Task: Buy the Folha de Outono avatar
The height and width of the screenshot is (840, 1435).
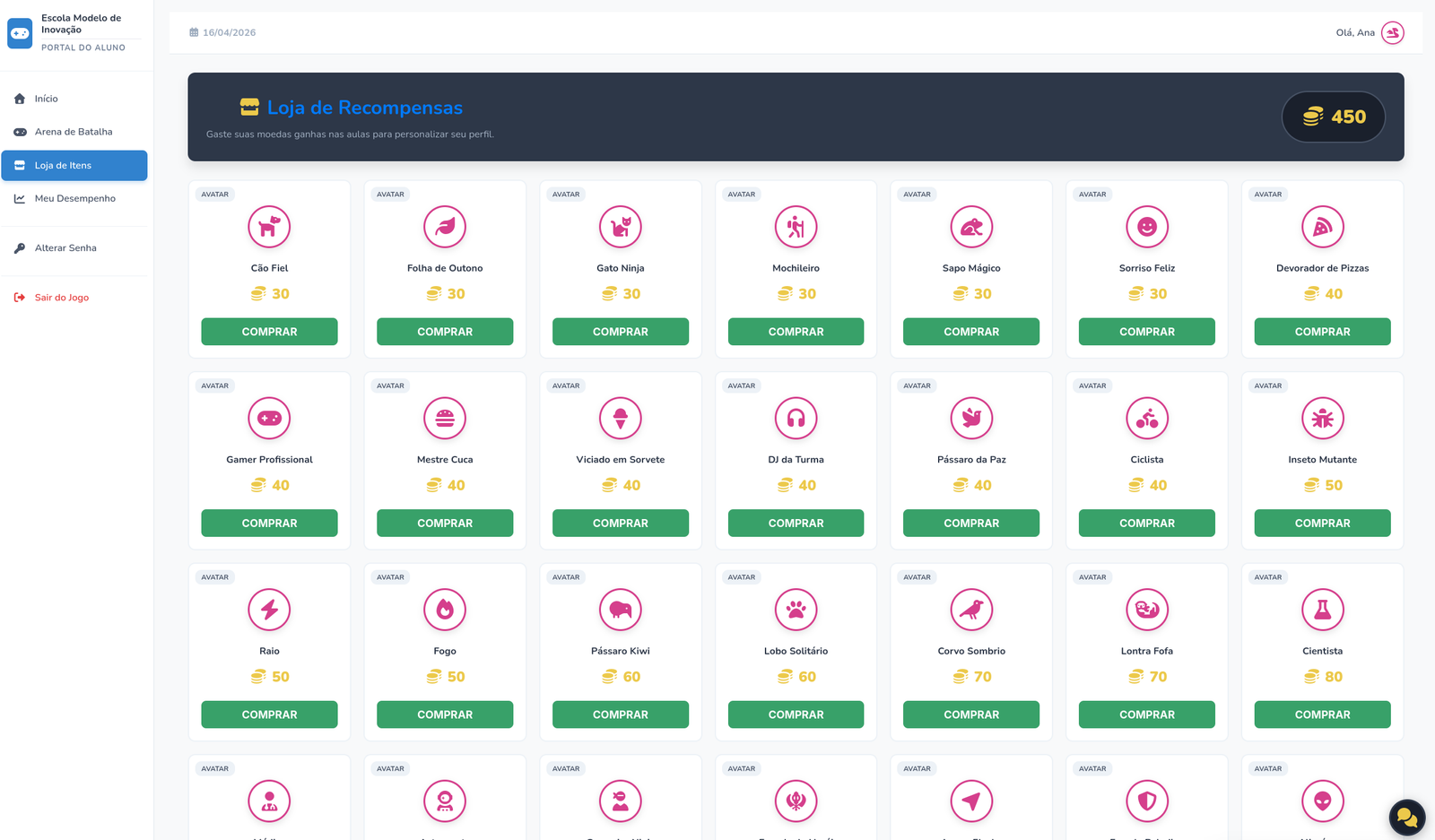Action: [x=445, y=332]
